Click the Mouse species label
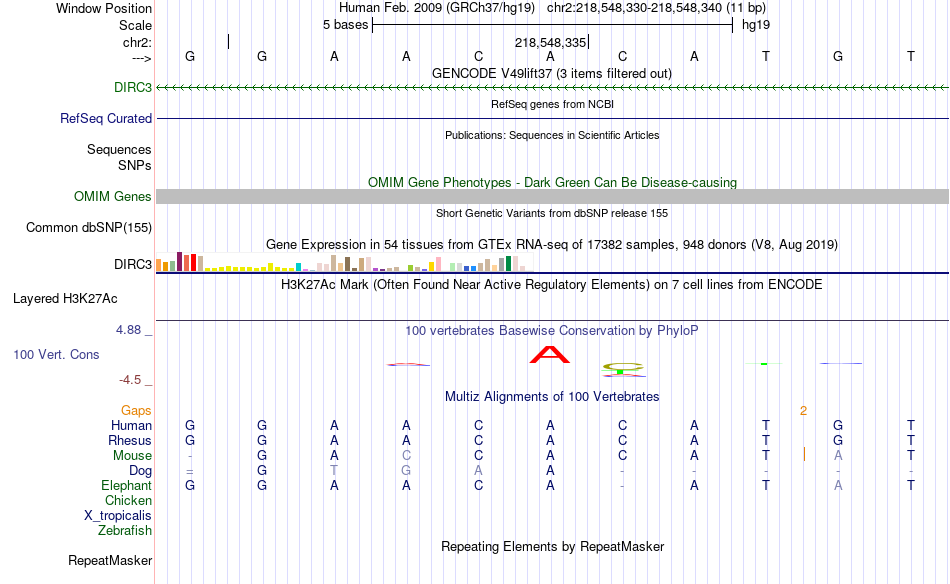The height and width of the screenshot is (584, 950). coord(132,455)
